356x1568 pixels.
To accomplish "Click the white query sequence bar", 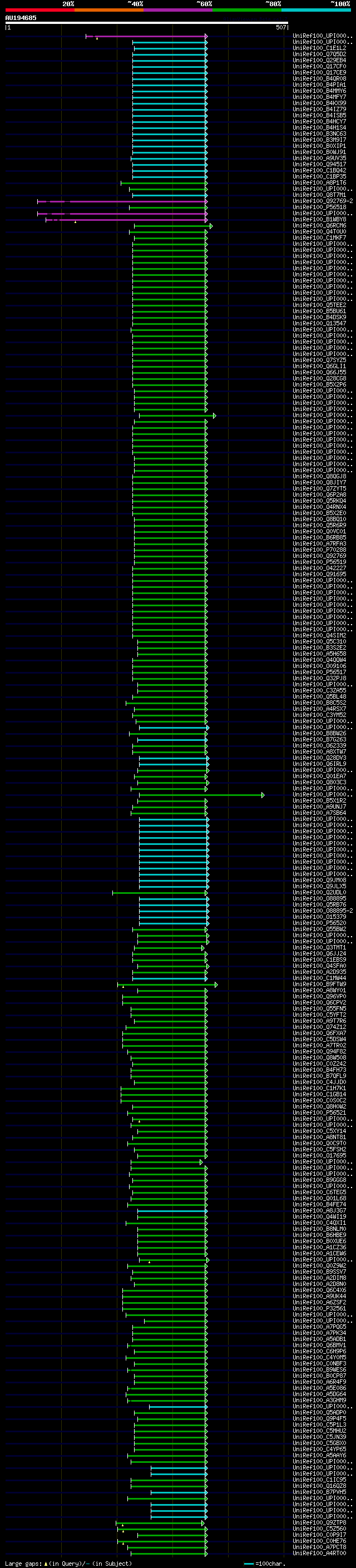I will [147, 22].
